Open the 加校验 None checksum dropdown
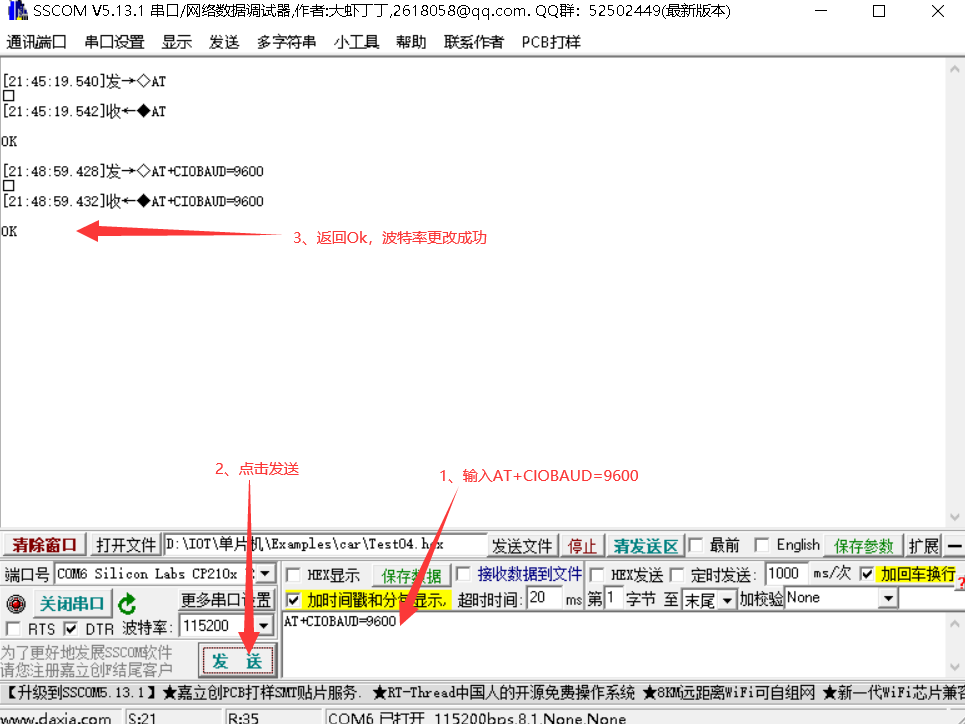The height and width of the screenshot is (724, 965). 888,598
